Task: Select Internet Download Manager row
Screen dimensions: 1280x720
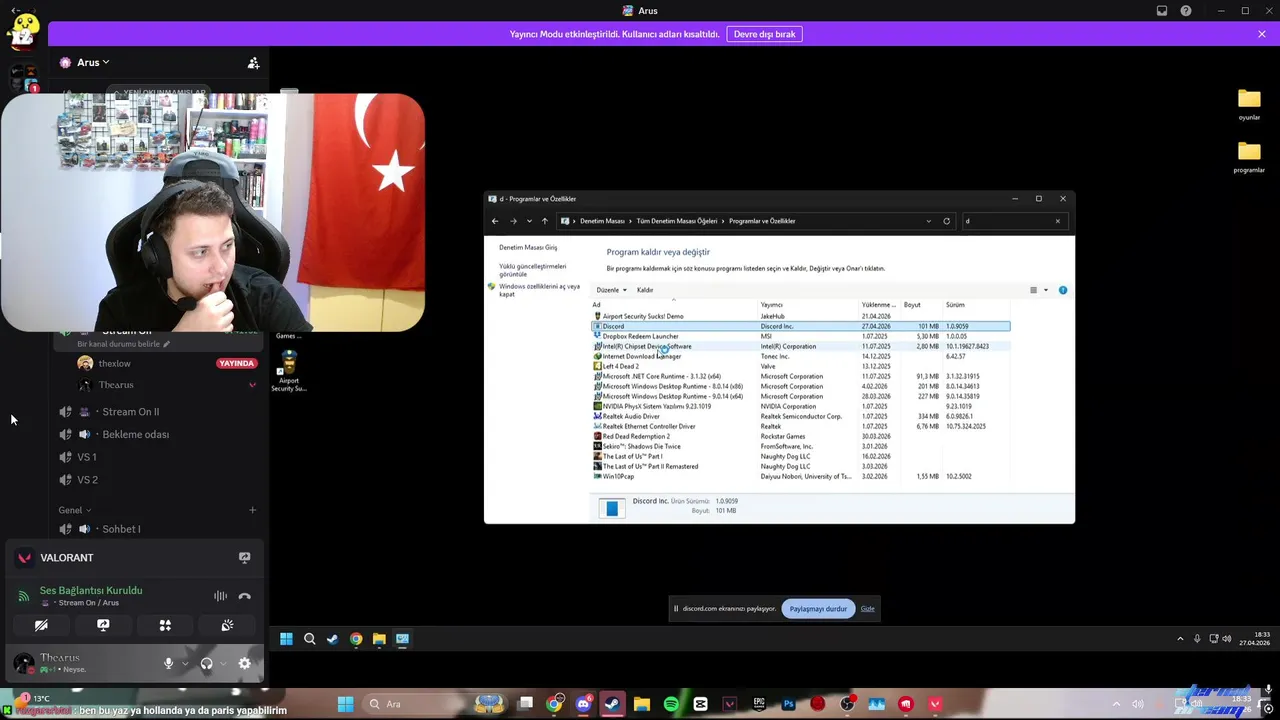Action: [800, 356]
